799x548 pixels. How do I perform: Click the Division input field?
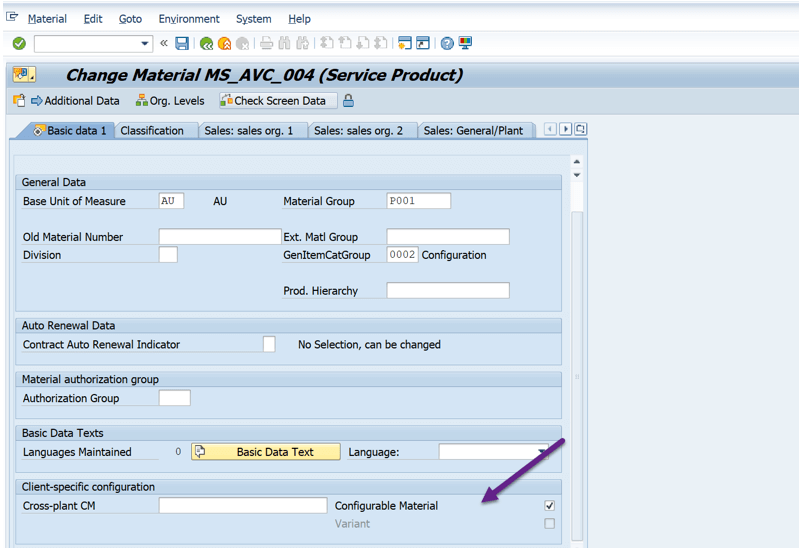[168, 254]
